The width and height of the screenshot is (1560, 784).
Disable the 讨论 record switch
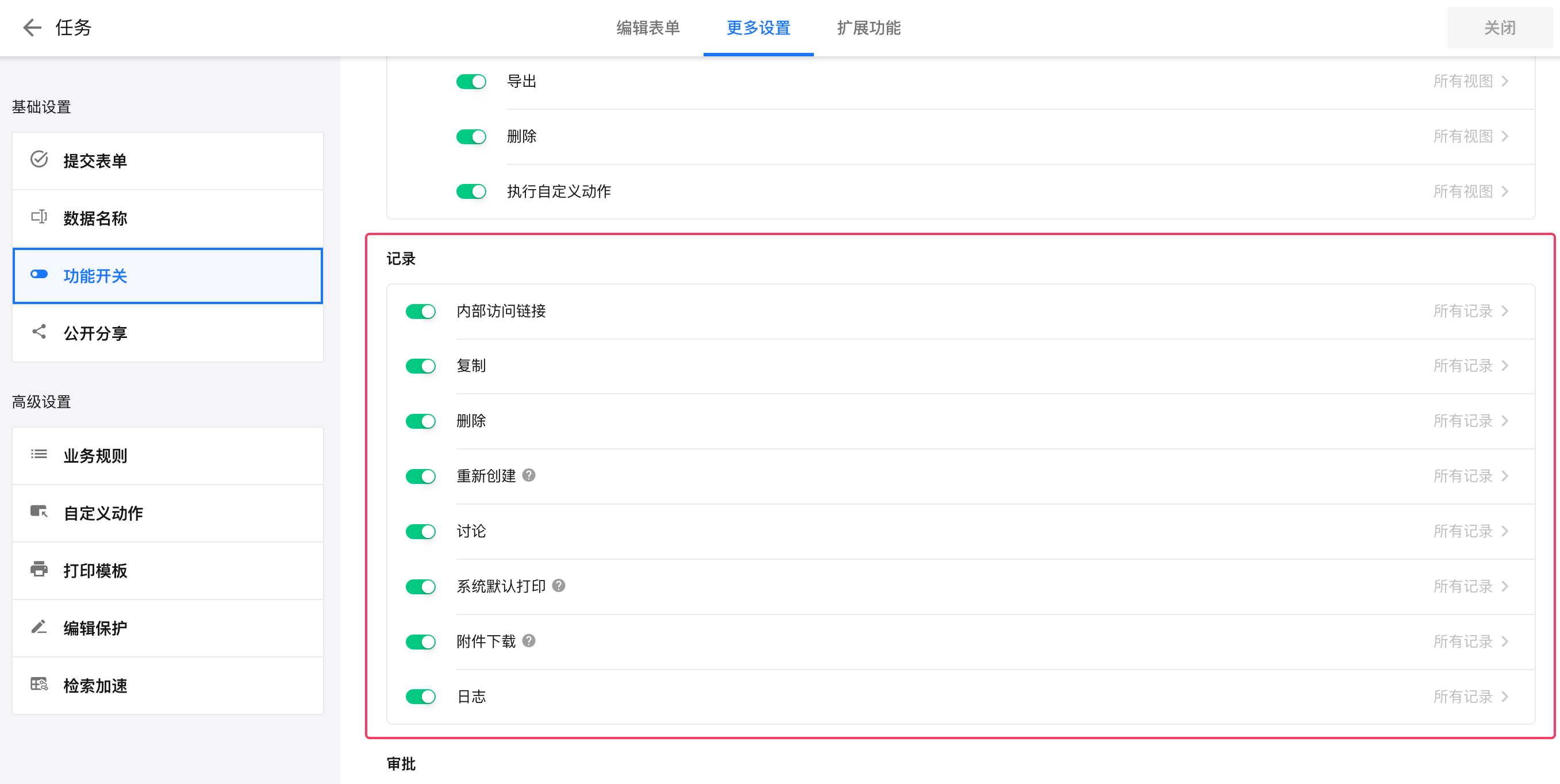click(x=420, y=532)
